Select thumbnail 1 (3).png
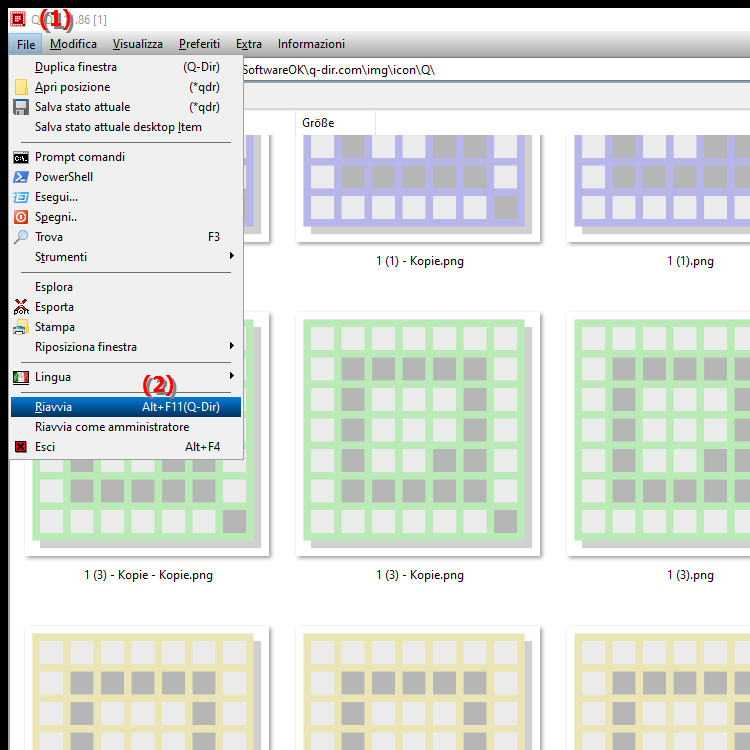 pyautogui.click(x=659, y=434)
